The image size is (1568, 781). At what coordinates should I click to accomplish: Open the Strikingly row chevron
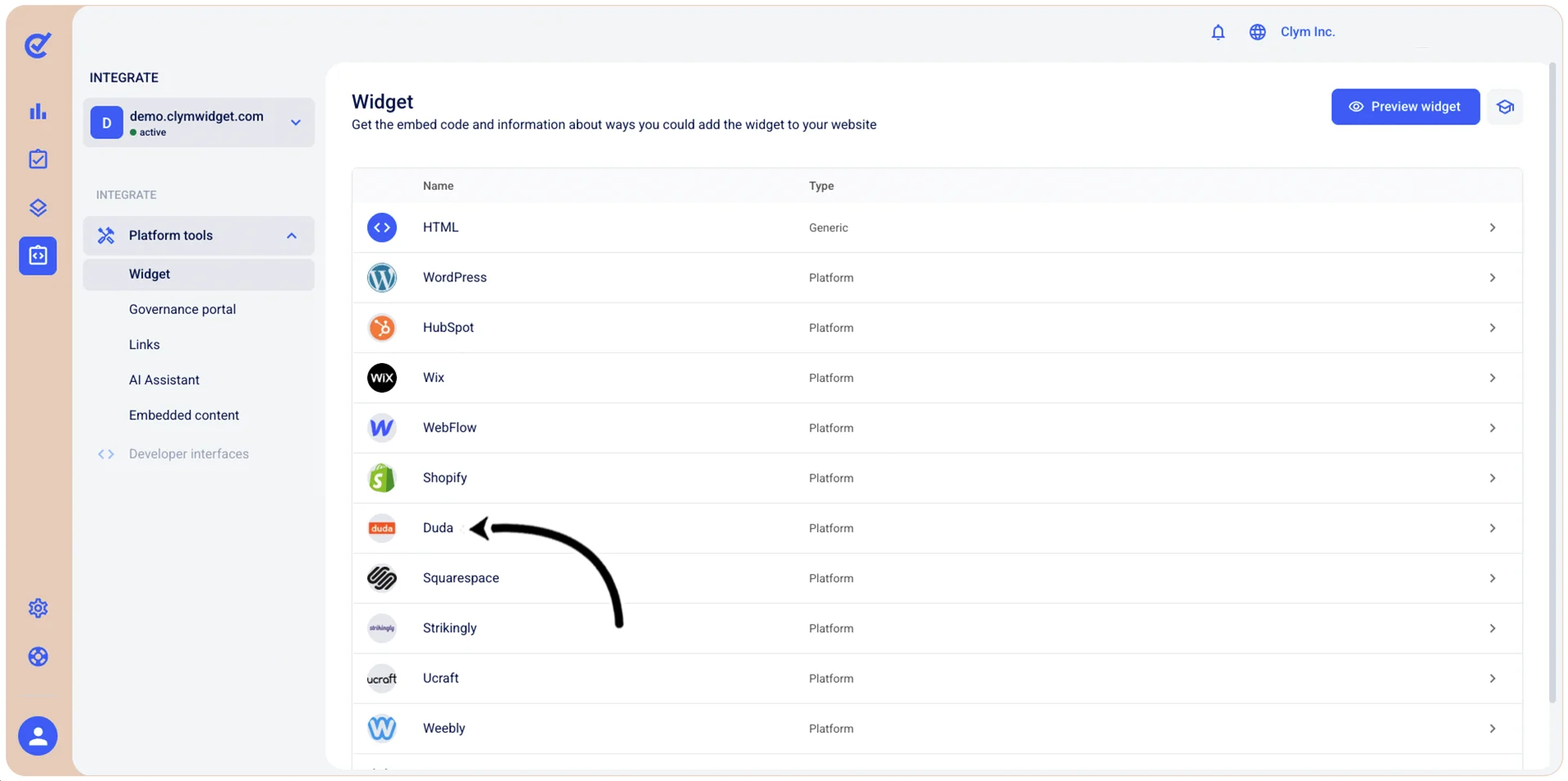[x=1492, y=628]
